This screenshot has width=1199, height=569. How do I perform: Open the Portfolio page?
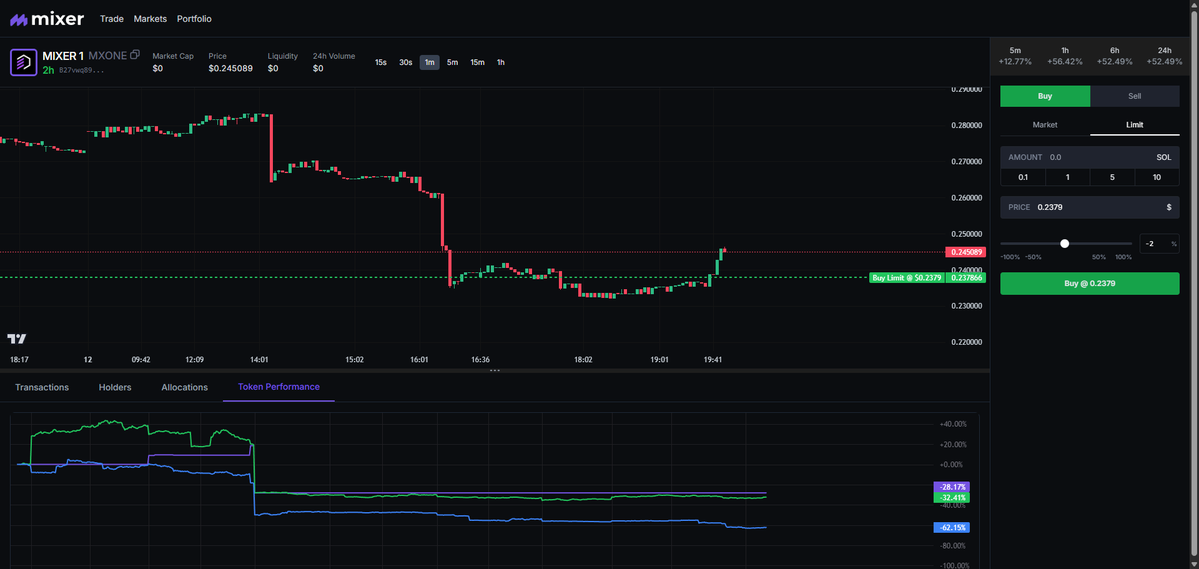[194, 19]
